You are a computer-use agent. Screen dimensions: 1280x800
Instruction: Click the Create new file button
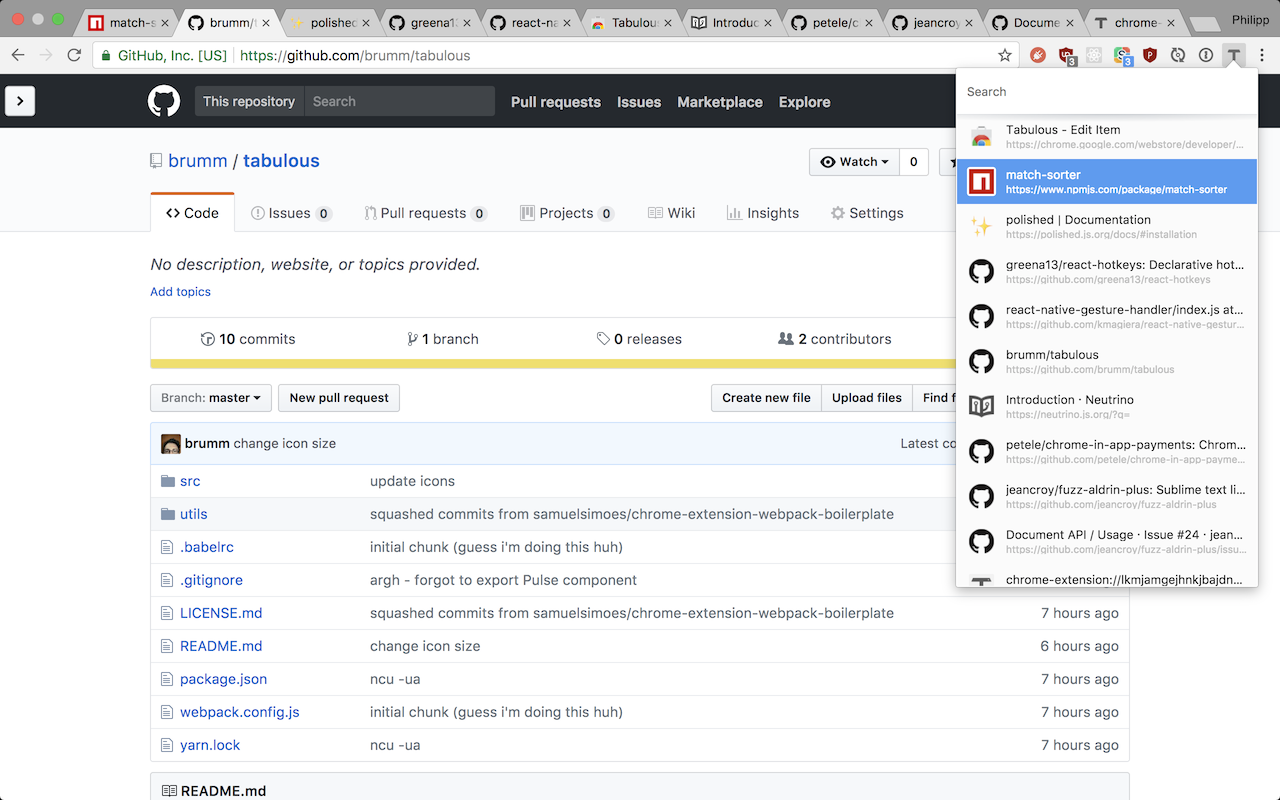766,398
